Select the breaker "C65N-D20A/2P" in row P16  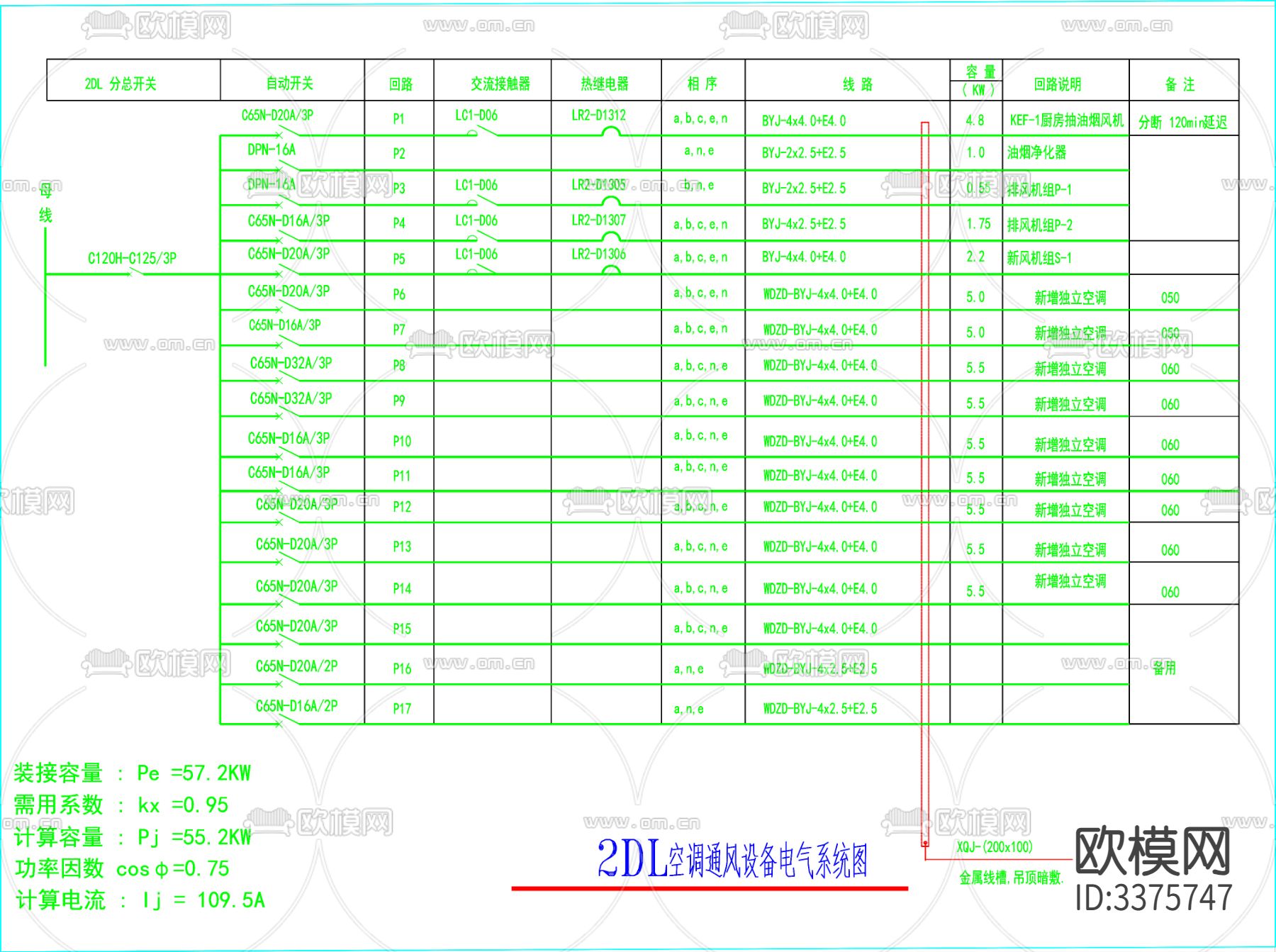pyautogui.click(x=296, y=666)
